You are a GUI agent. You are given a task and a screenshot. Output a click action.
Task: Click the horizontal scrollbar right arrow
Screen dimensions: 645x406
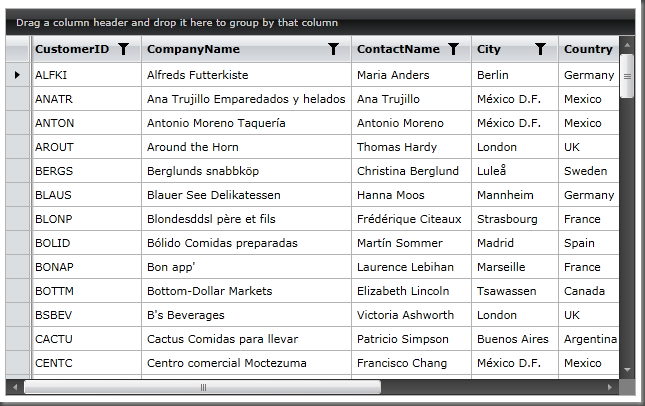coord(610,386)
